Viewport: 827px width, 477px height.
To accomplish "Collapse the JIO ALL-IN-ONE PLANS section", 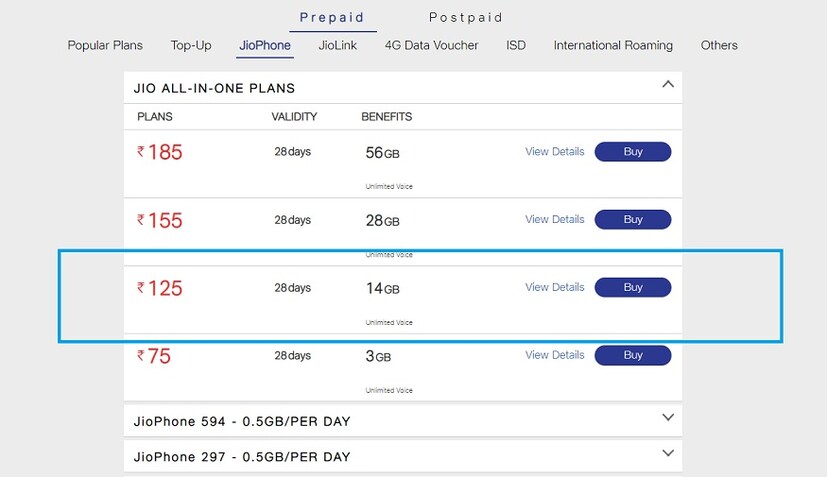I will (668, 86).
